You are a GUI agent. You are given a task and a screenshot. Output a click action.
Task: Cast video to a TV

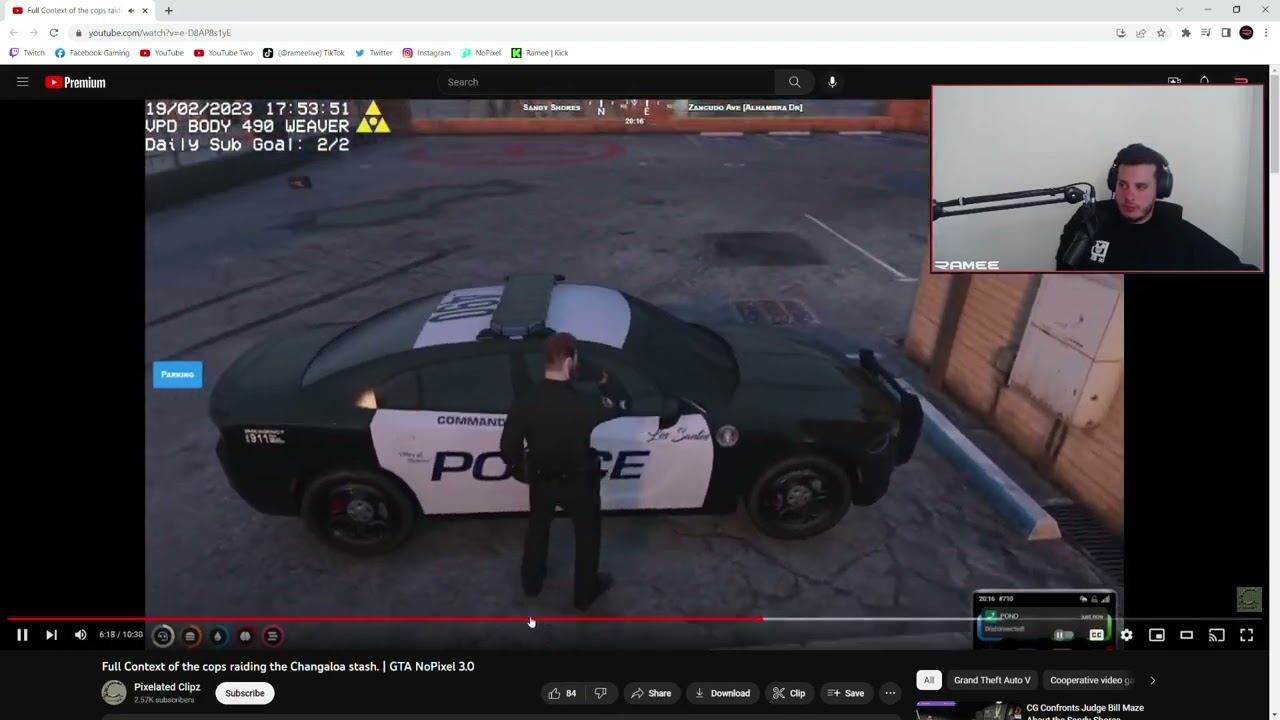(x=1216, y=635)
